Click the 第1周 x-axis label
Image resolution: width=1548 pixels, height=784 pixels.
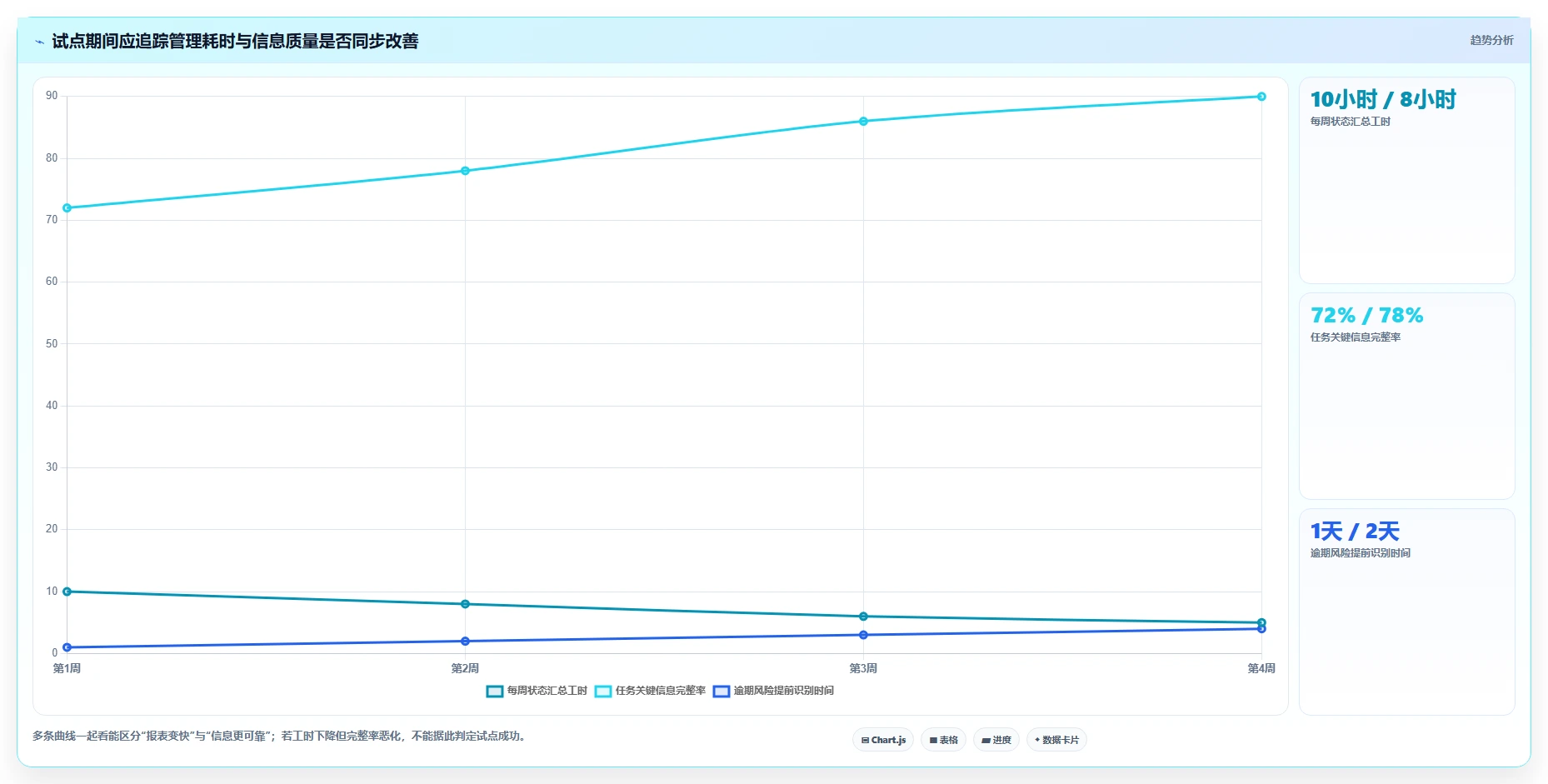[x=67, y=668]
